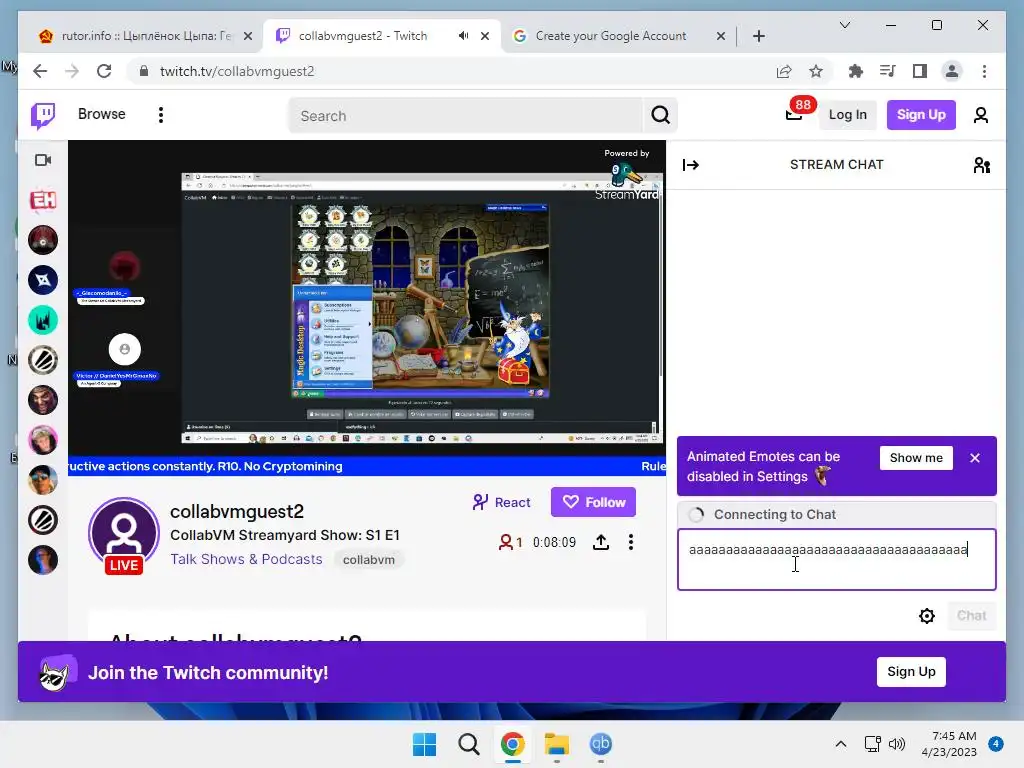Click the Browse link
This screenshot has height=768, width=1024.
coord(101,114)
